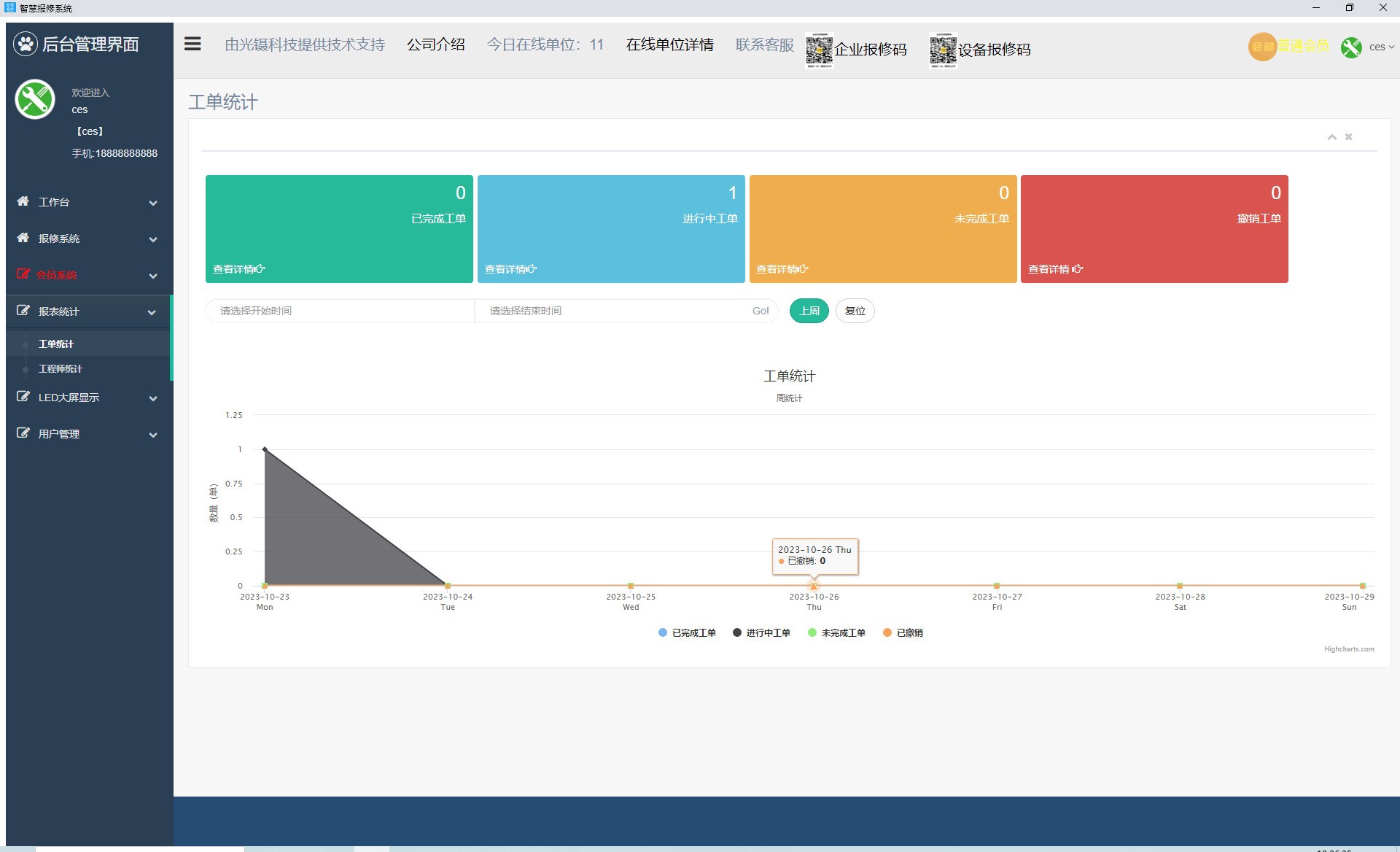Collapse the panel with the up chevron
The image size is (1400, 852).
[x=1331, y=137]
